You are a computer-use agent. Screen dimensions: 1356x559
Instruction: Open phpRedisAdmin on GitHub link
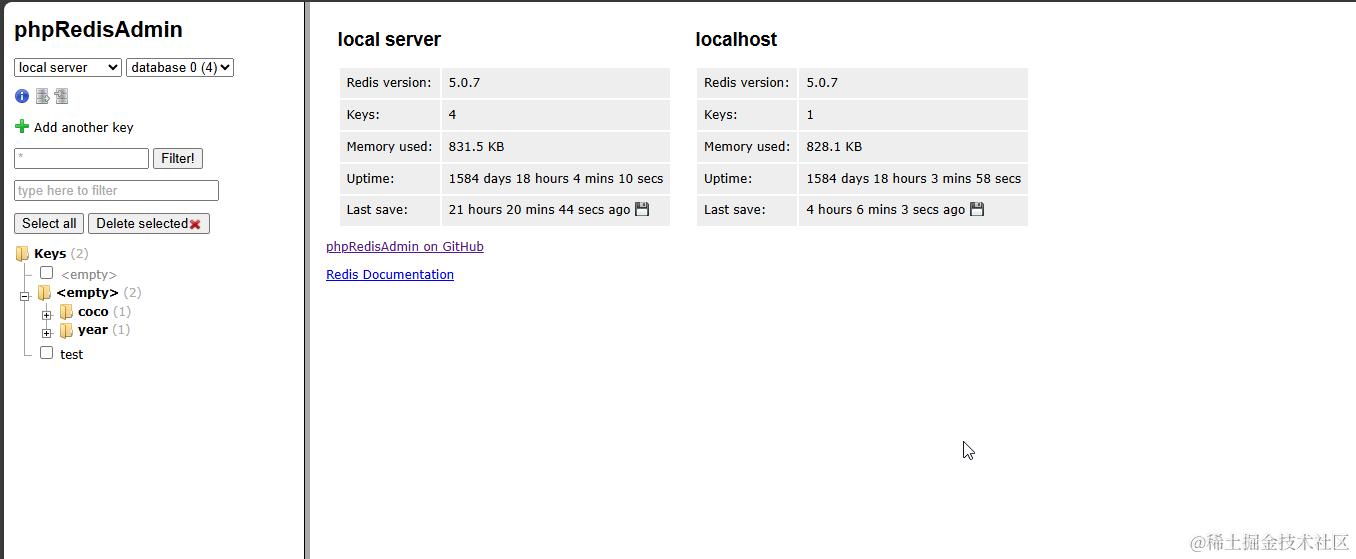(405, 246)
